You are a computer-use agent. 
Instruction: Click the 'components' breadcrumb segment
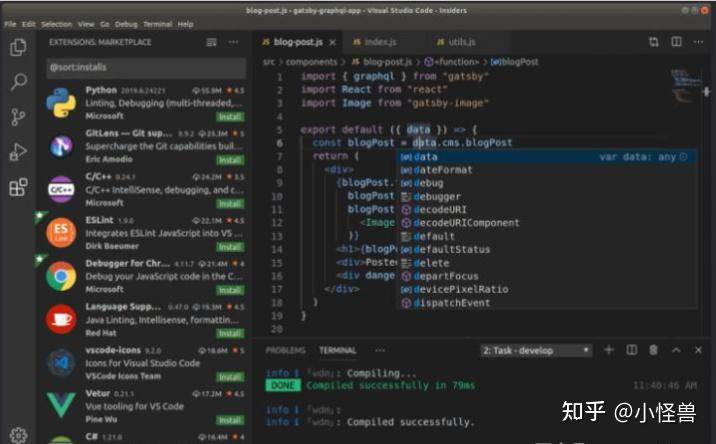(x=311, y=62)
